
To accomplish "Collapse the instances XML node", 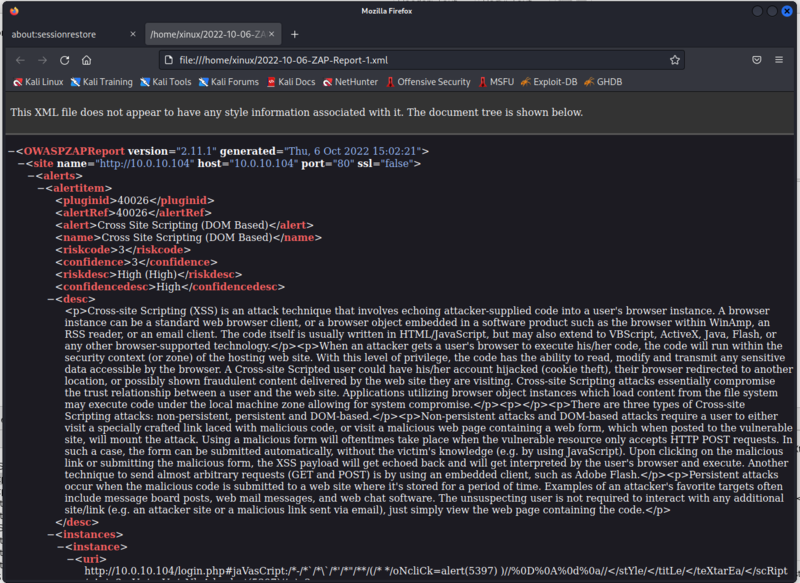I will (x=52, y=534).
